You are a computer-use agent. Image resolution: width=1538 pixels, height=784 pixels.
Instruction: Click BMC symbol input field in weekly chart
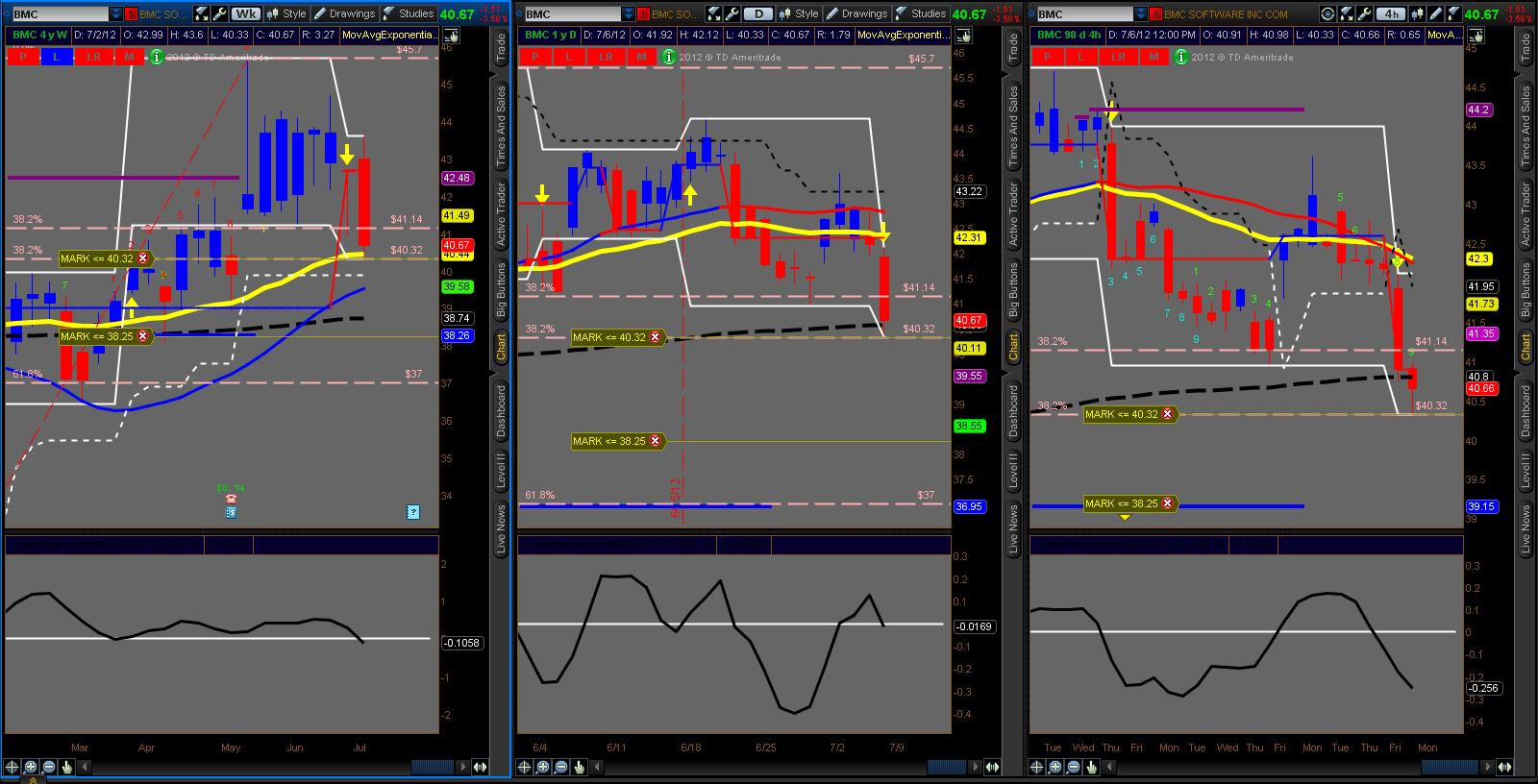[60, 13]
